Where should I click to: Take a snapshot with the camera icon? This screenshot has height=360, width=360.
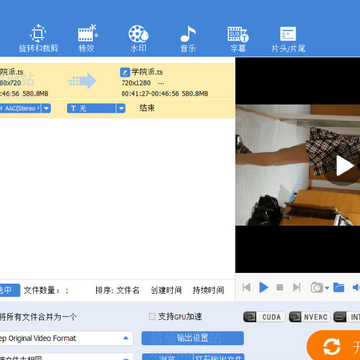click(x=317, y=287)
